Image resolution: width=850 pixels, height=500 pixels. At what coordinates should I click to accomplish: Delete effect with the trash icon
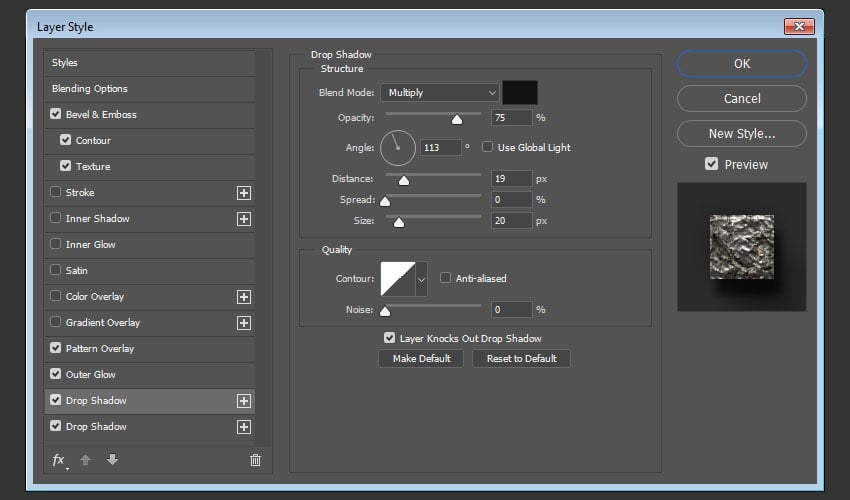click(255, 460)
